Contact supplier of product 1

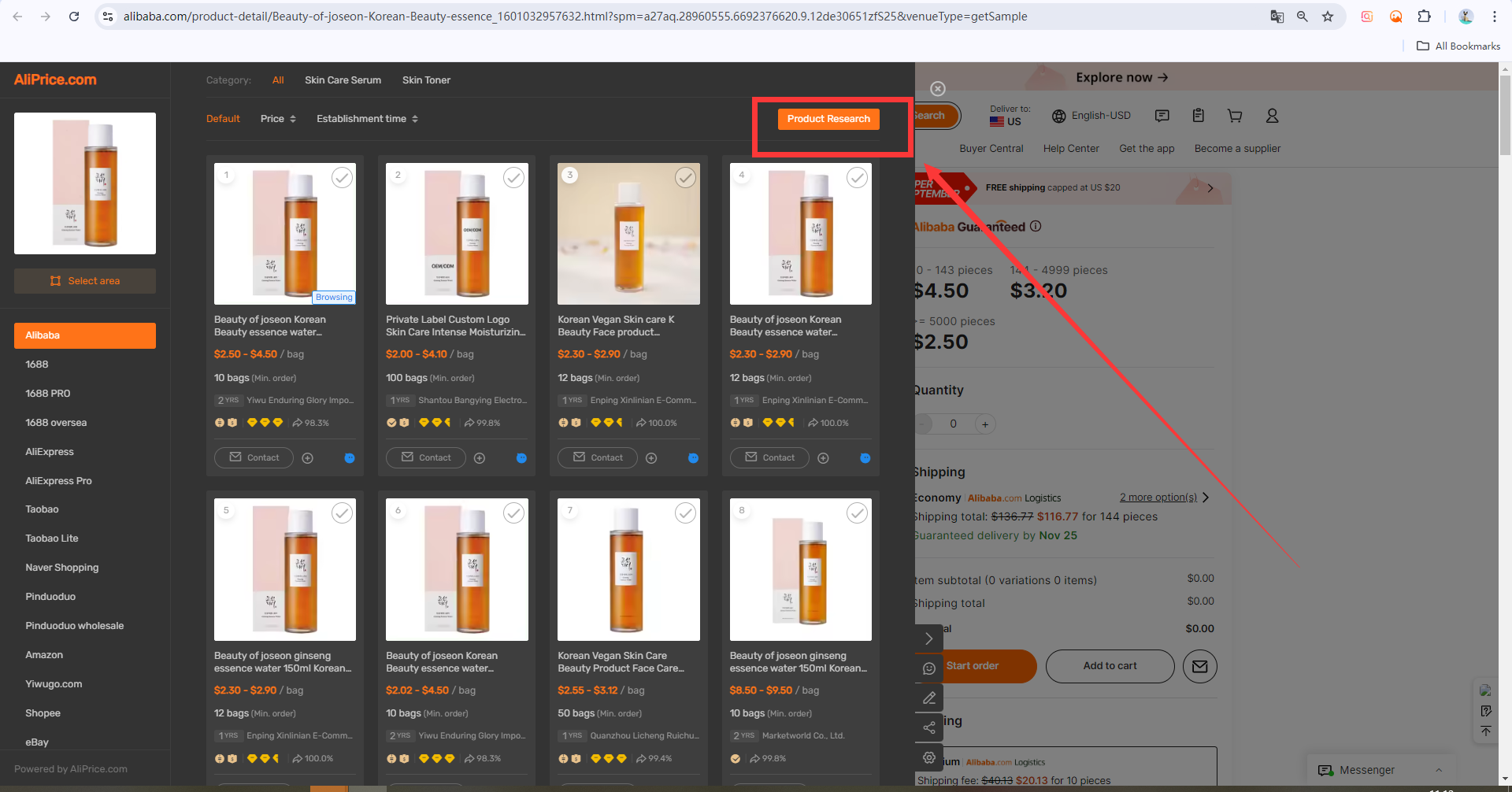tap(254, 457)
